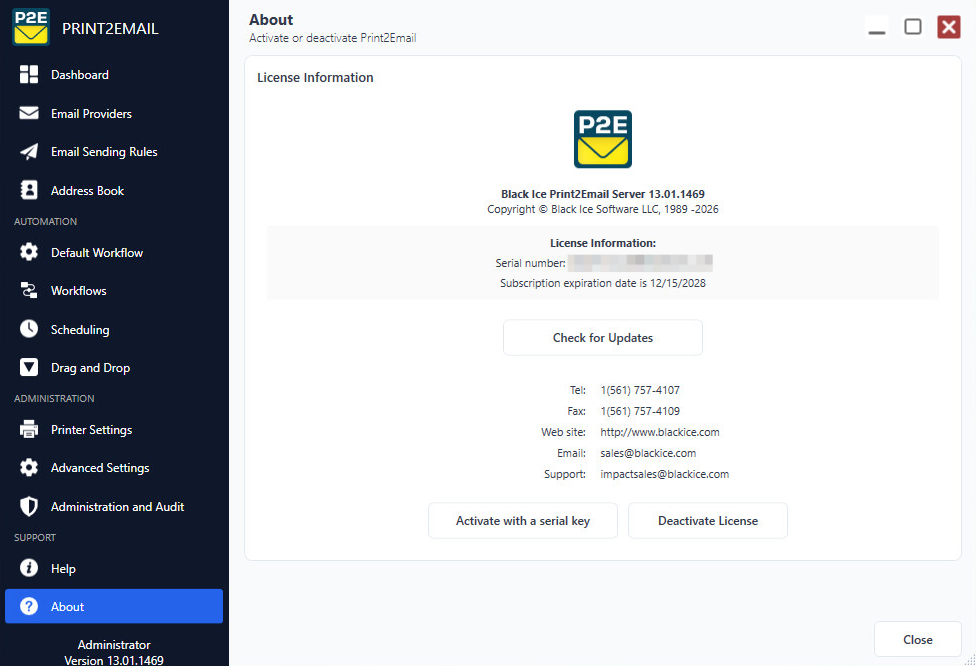Click Check for Updates button

click(x=603, y=337)
